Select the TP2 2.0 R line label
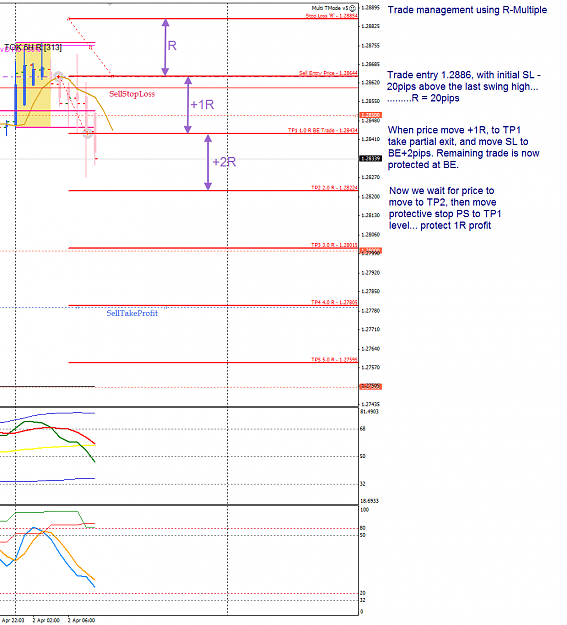 (x=334, y=188)
